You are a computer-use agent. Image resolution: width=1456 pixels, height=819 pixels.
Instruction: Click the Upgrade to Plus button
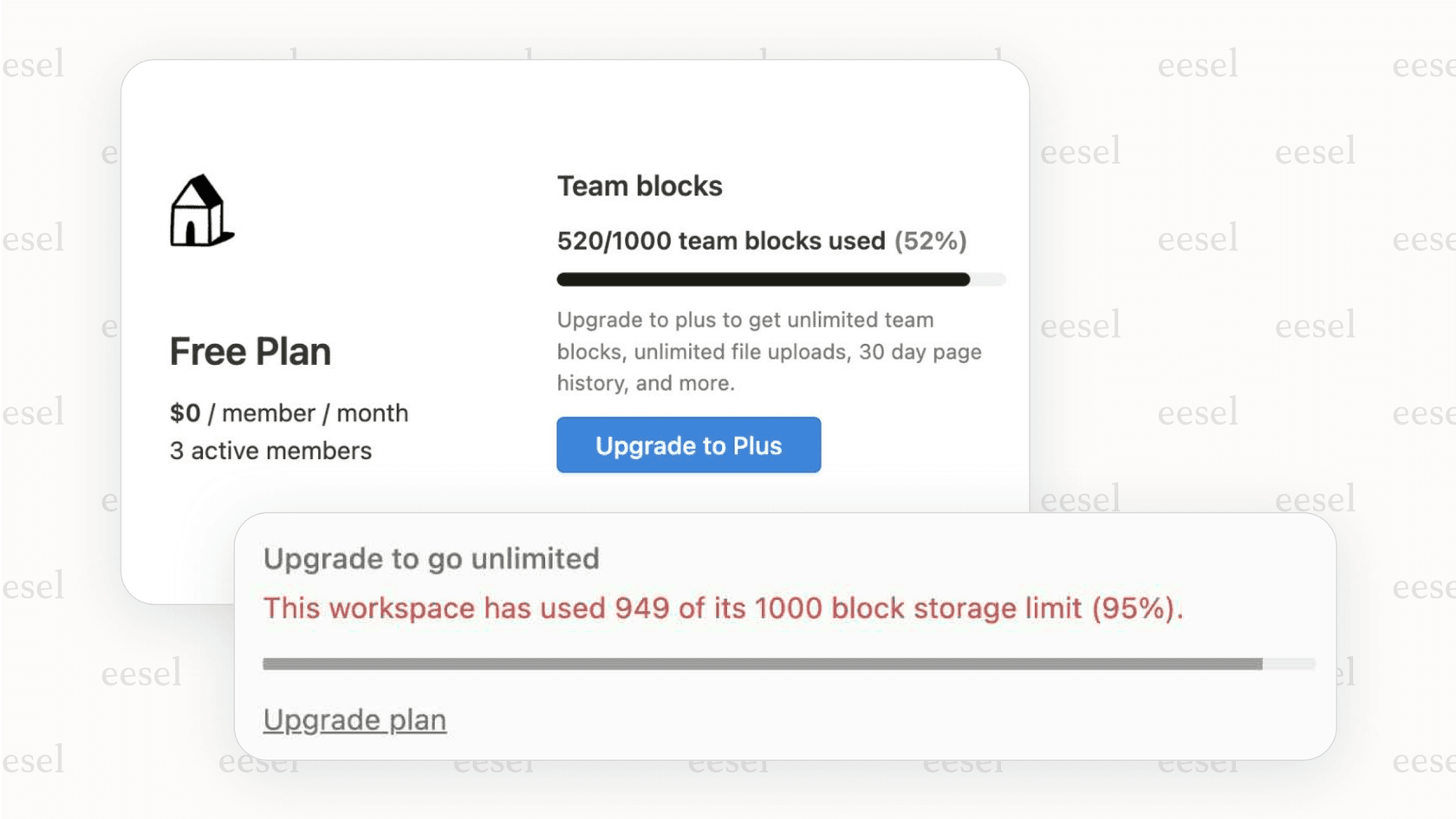click(688, 445)
